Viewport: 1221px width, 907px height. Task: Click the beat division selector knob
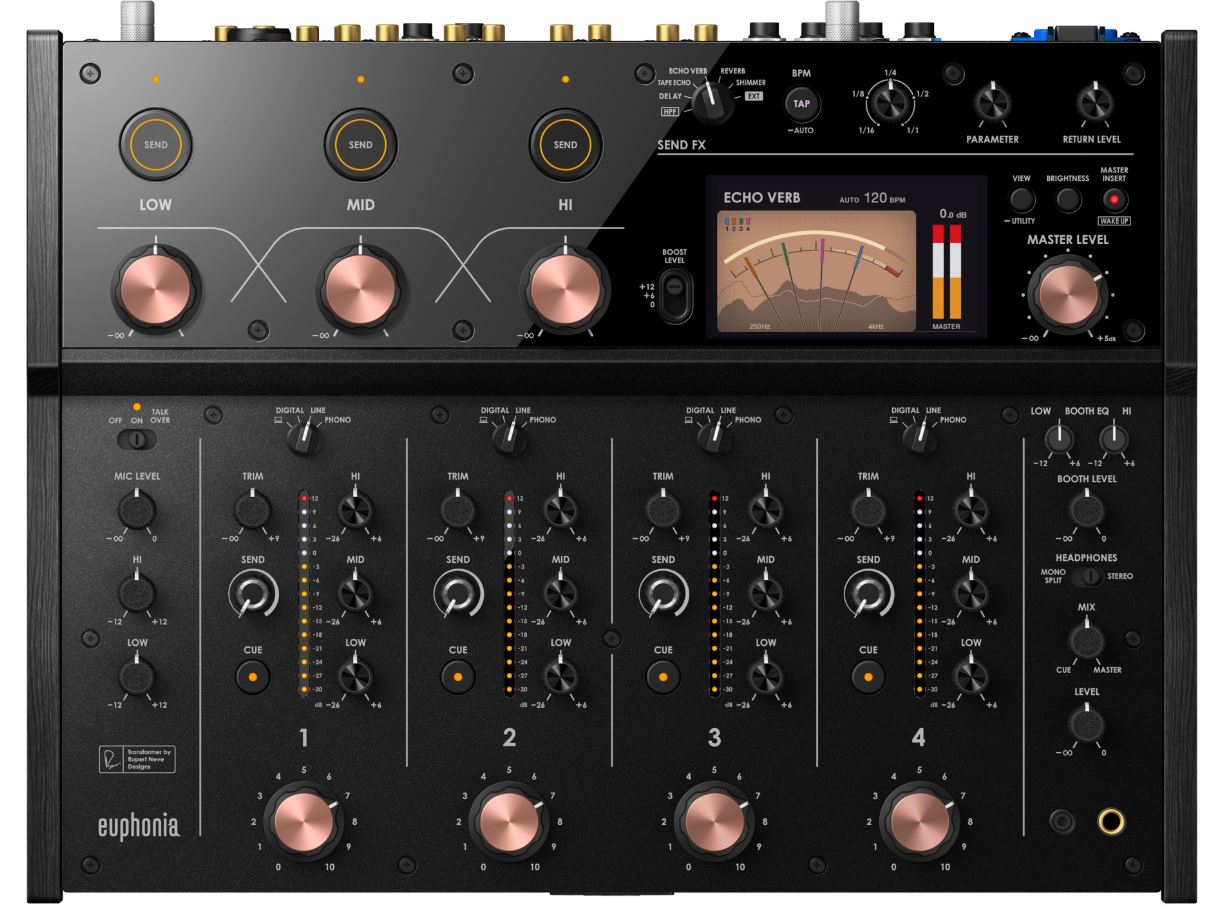tap(890, 104)
